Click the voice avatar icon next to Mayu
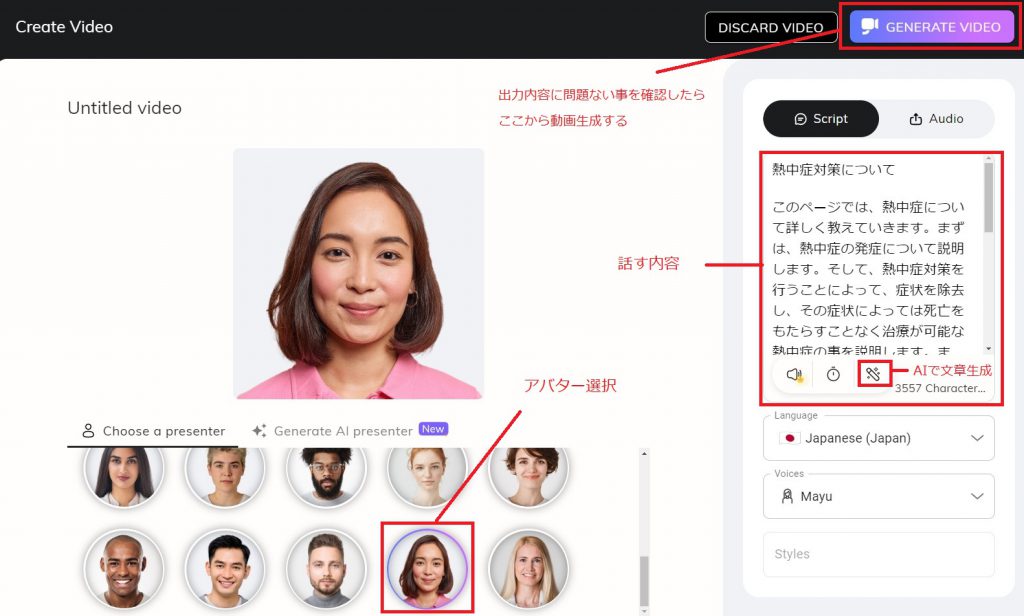This screenshot has width=1024, height=616. (786, 496)
